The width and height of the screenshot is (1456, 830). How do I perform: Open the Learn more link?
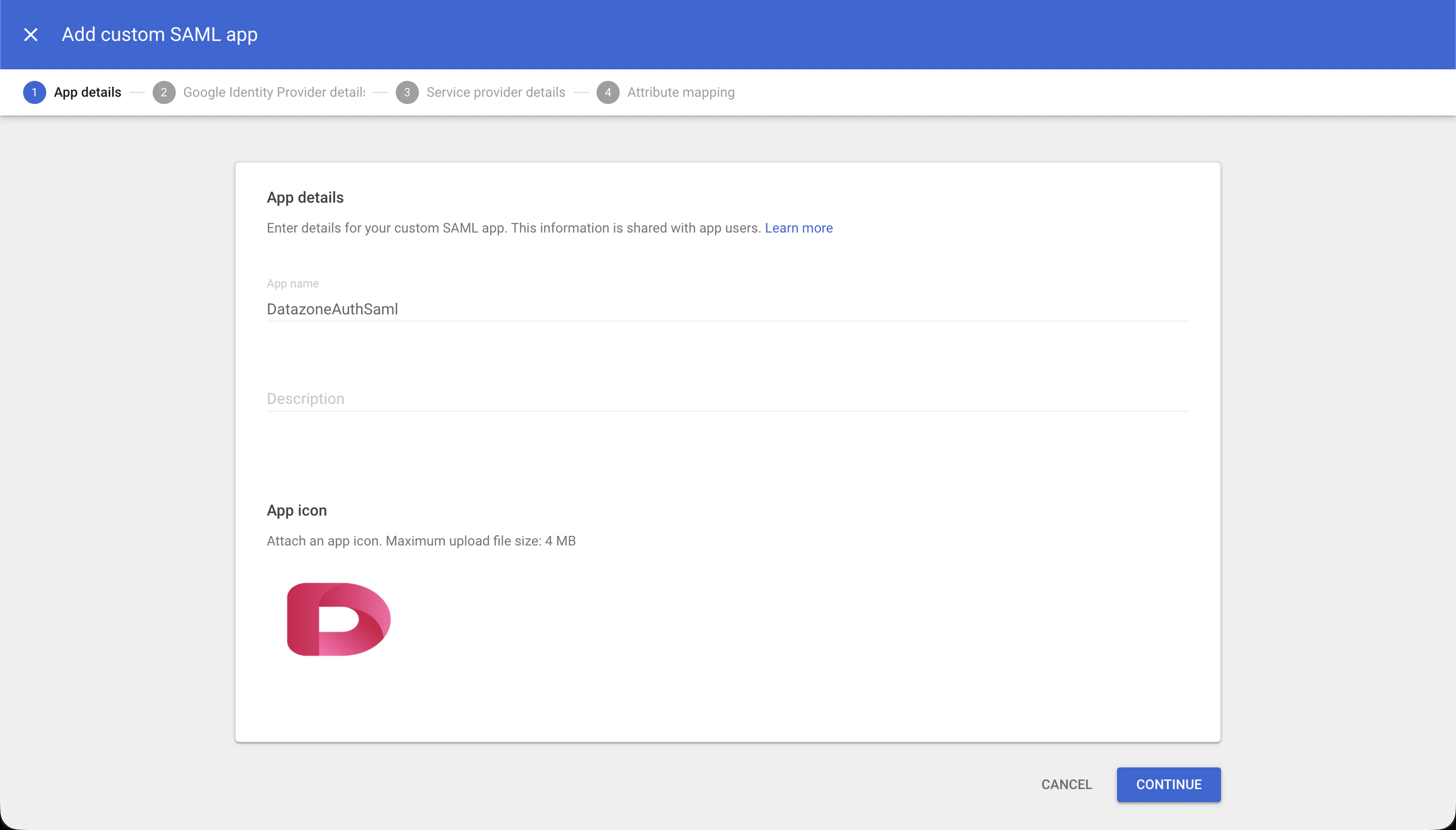pos(799,227)
